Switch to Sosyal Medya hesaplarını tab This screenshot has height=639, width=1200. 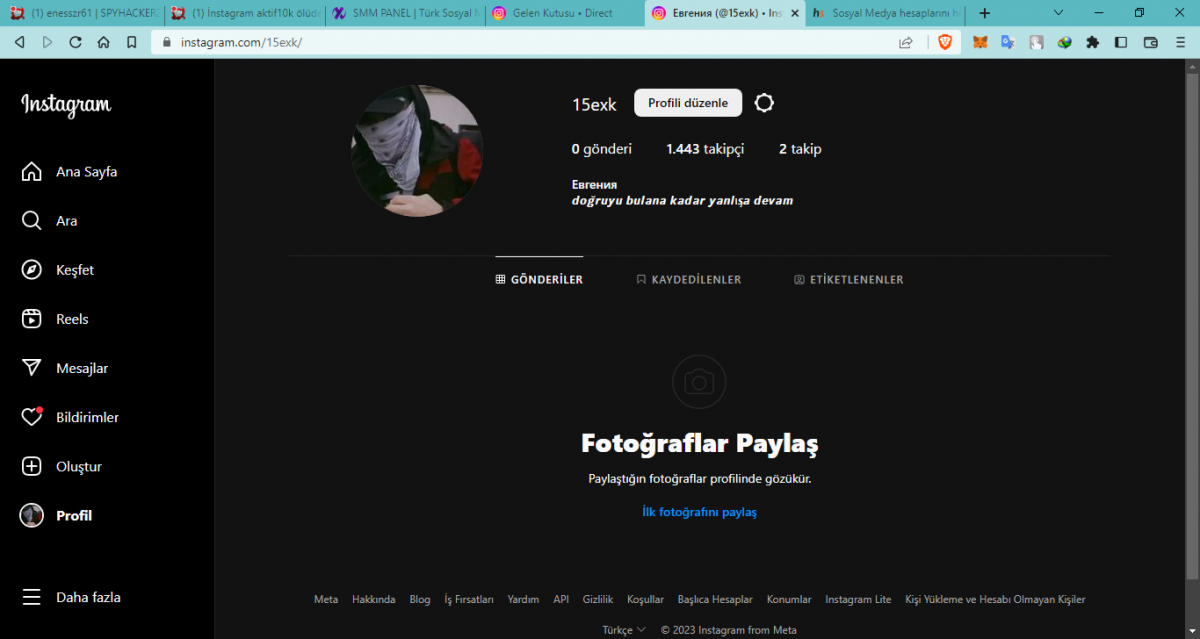[886, 13]
